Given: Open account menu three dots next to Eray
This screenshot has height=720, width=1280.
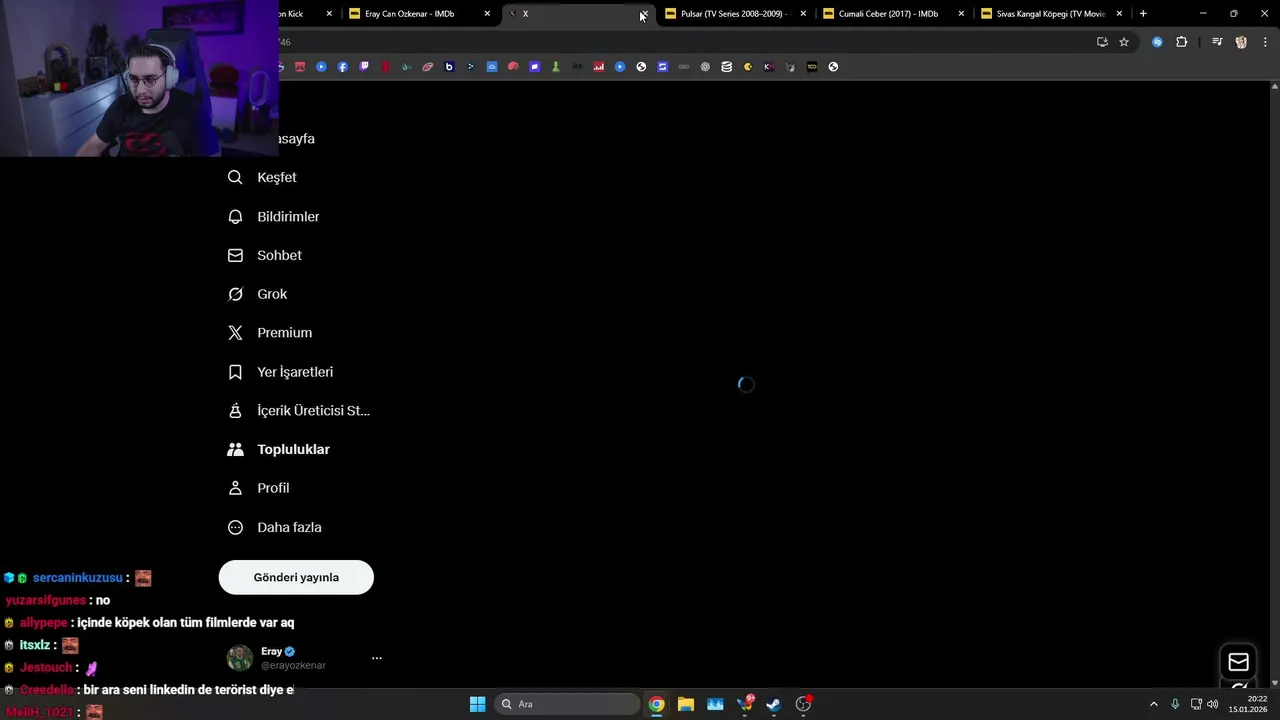Looking at the screenshot, I should pyautogui.click(x=377, y=658).
